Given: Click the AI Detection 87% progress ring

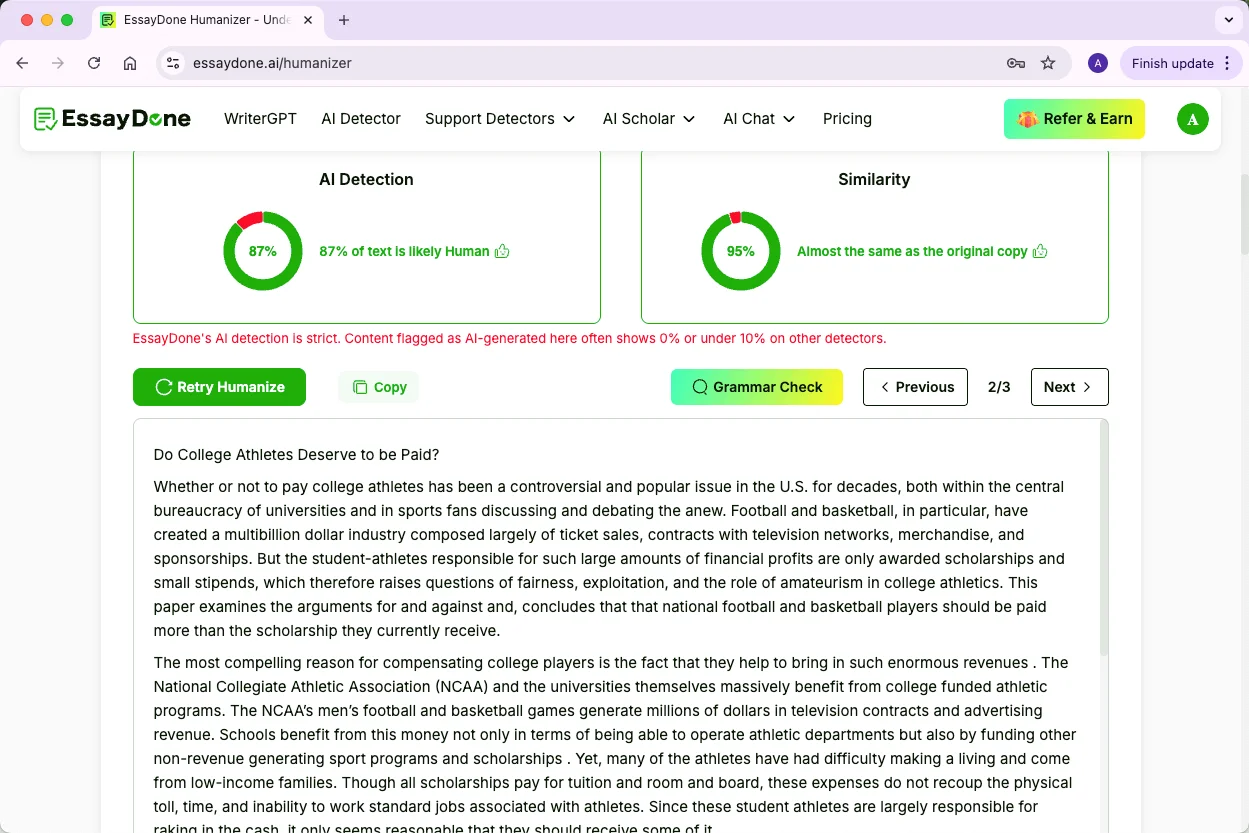Looking at the screenshot, I should pyautogui.click(x=263, y=251).
